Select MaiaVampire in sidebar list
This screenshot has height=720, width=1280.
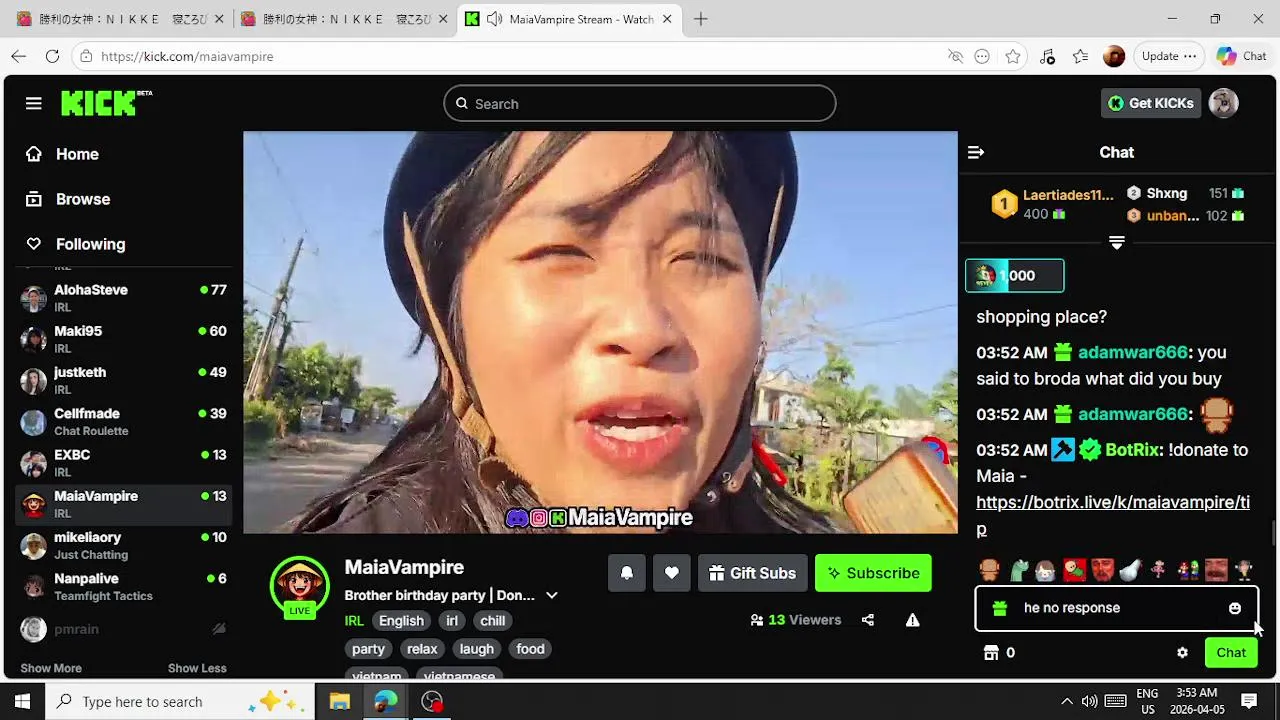[x=124, y=503]
